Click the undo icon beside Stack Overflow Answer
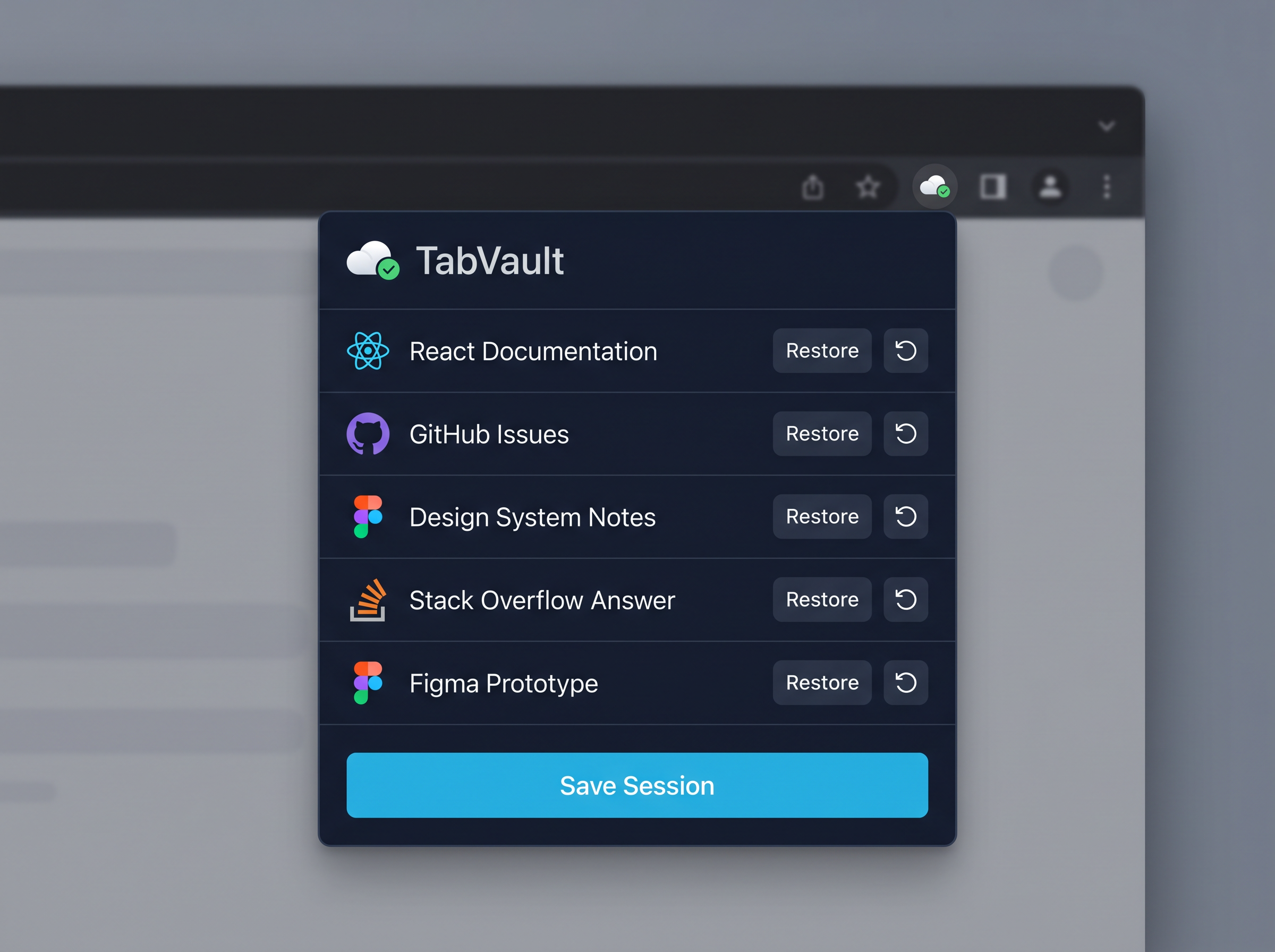 905,600
